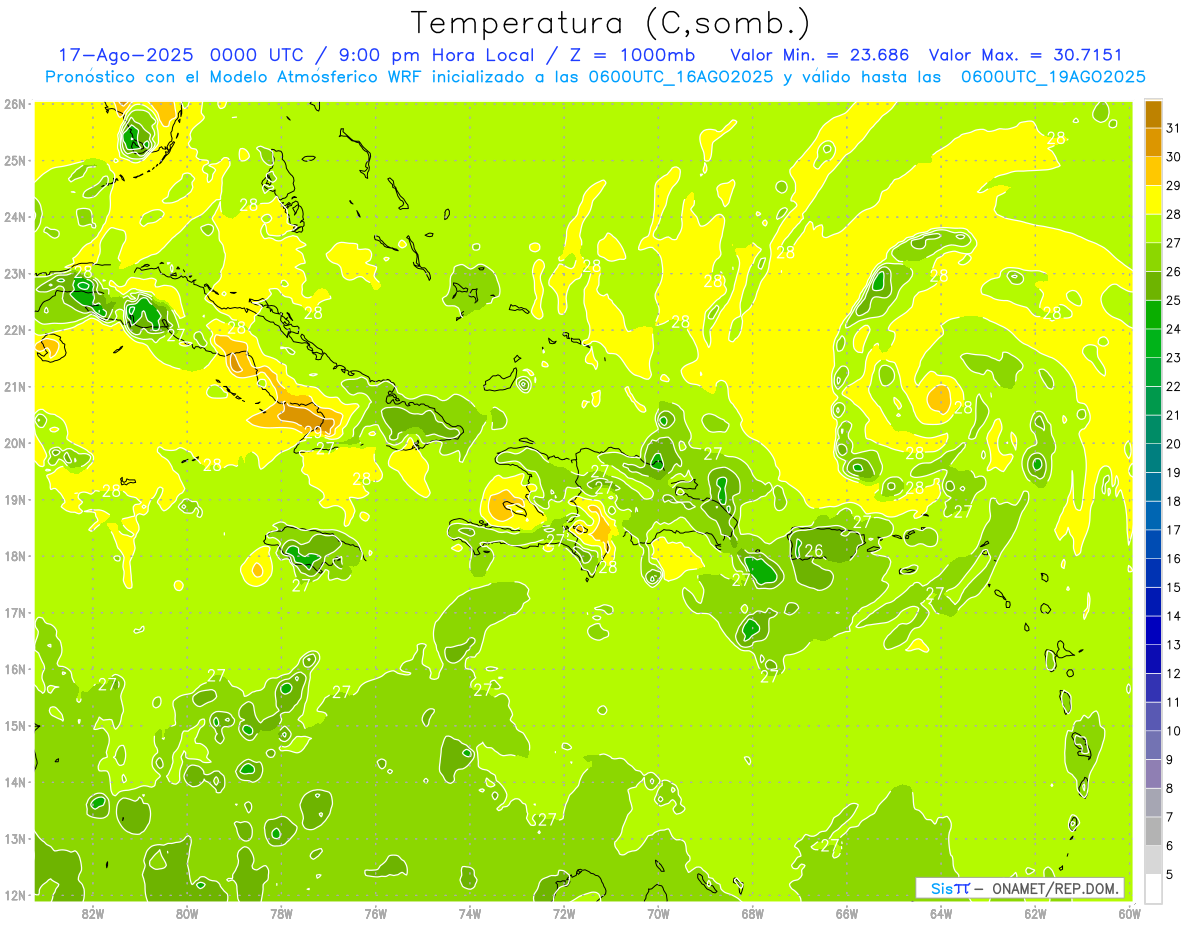
Task: Click the colorbar legend value 8
Action: (1170, 788)
